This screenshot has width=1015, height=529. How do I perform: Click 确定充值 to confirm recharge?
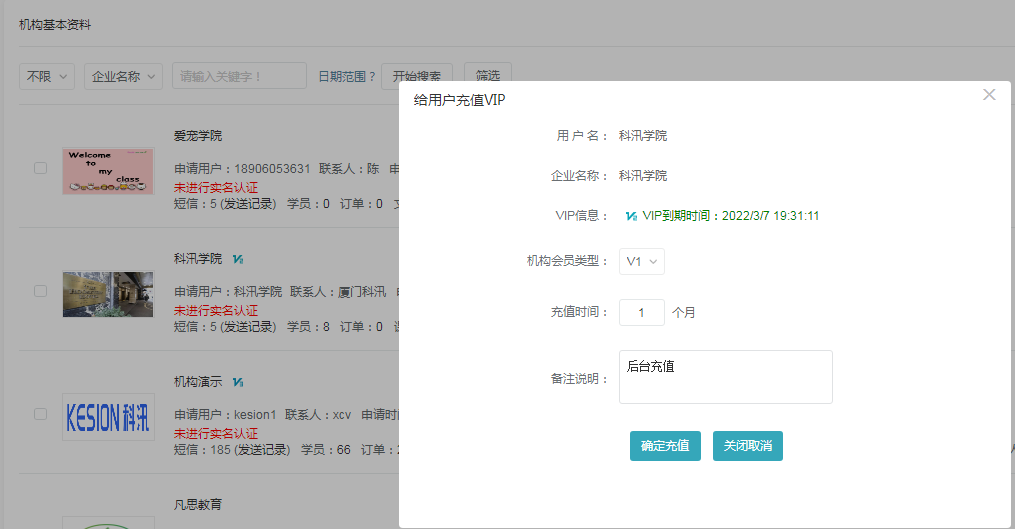(x=665, y=446)
